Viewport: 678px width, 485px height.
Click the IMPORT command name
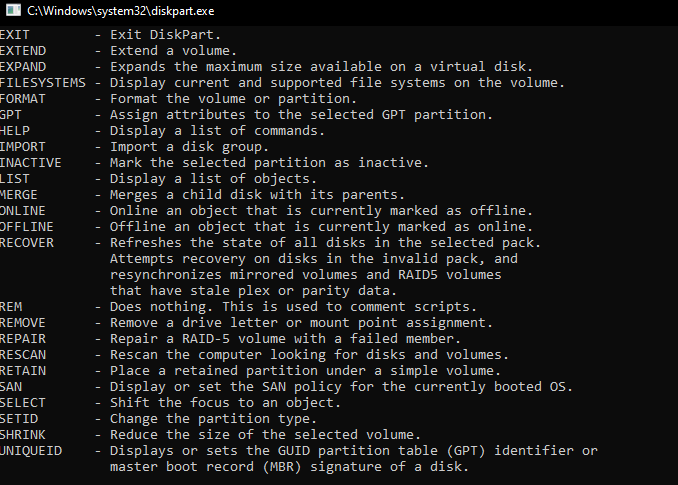(x=23, y=146)
